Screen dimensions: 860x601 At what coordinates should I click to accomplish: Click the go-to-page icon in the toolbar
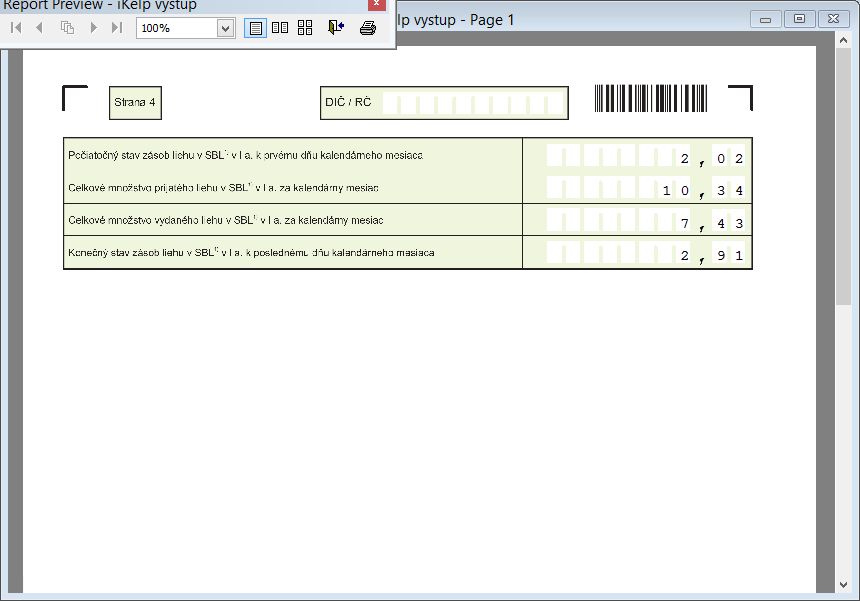67,28
